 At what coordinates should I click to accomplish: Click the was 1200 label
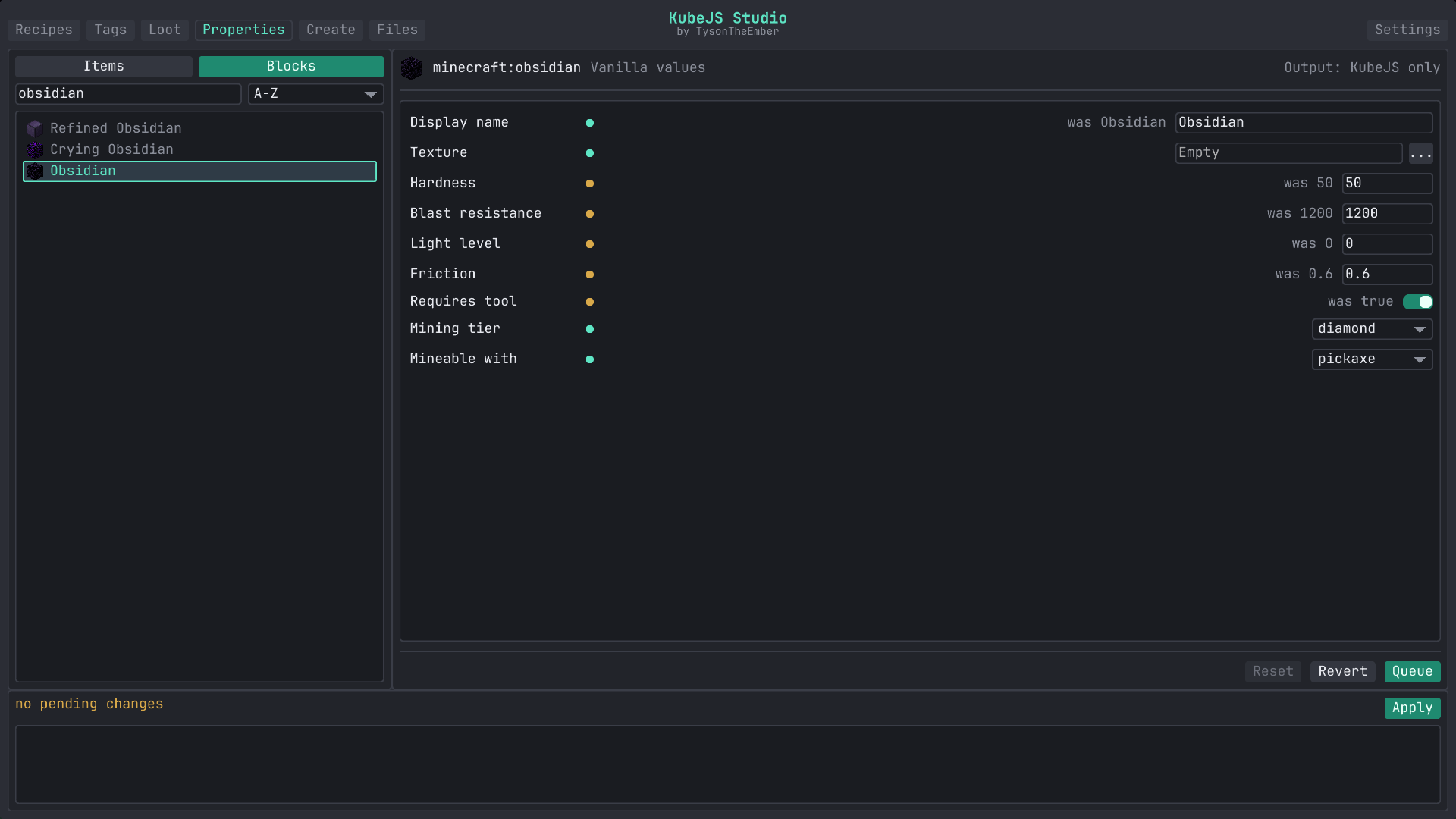[x=1300, y=214]
